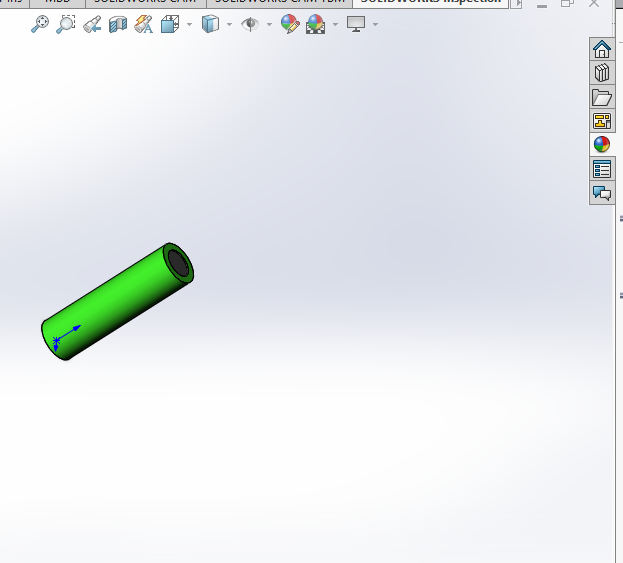623x563 pixels.
Task: Expand the View Orientation dropdown arrow
Action: tap(190, 25)
